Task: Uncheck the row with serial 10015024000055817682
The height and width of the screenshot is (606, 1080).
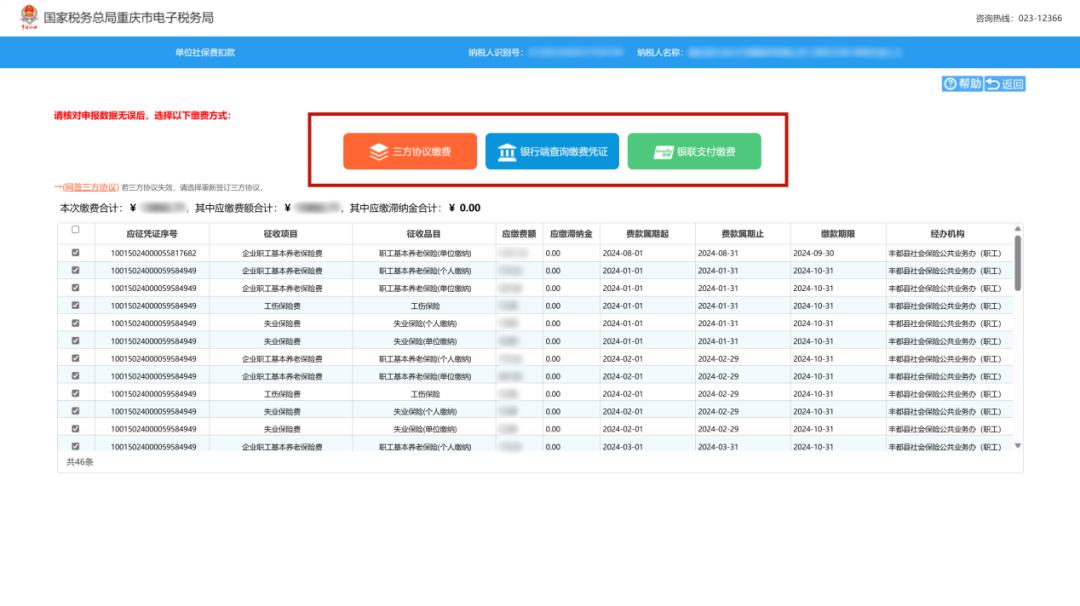Action: click(75, 253)
